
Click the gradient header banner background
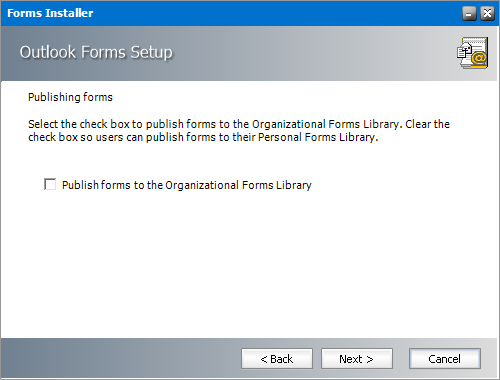pos(300,53)
